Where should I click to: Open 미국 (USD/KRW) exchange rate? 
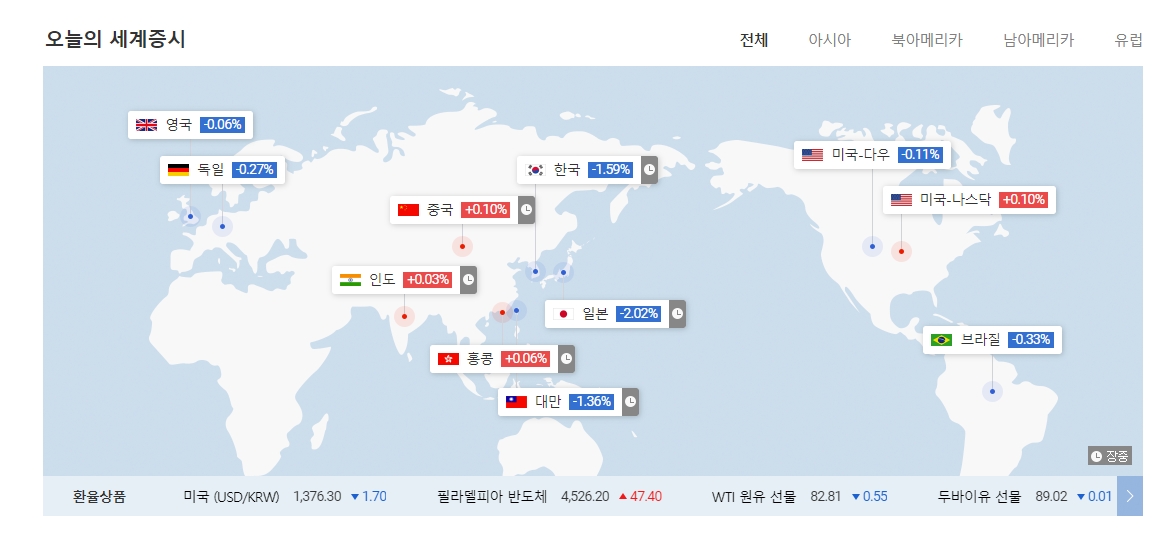pos(232,496)
